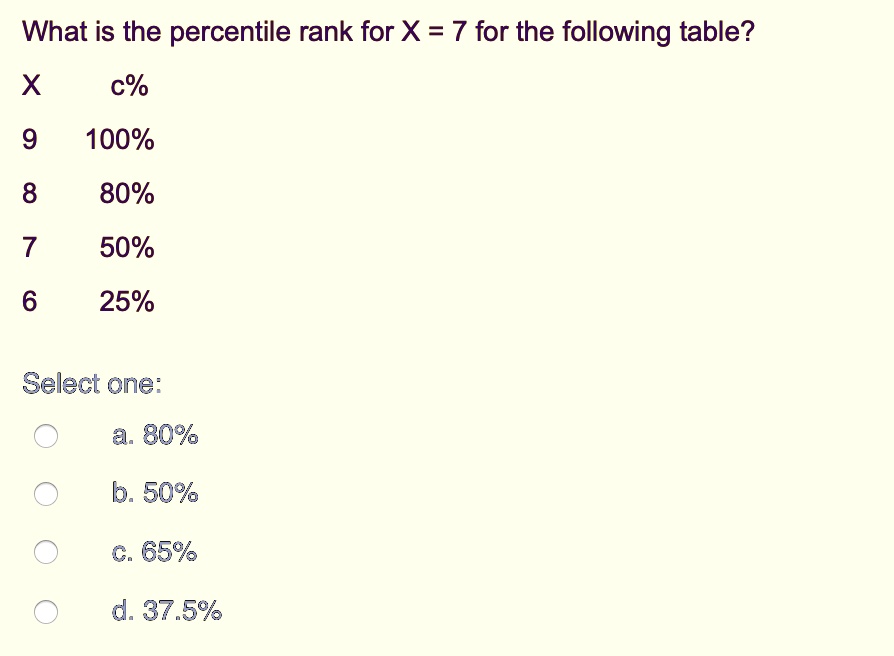Click the answer label a. 80%

156,435
